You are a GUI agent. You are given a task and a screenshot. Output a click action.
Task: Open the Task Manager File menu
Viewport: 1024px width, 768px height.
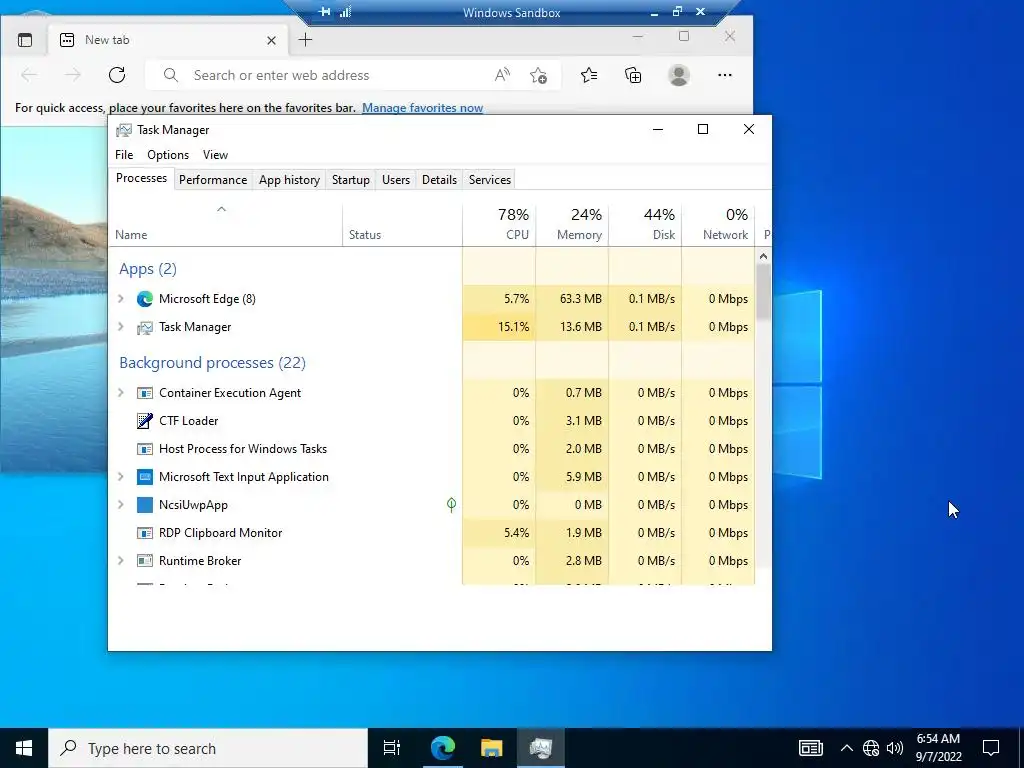click(124, 155)
